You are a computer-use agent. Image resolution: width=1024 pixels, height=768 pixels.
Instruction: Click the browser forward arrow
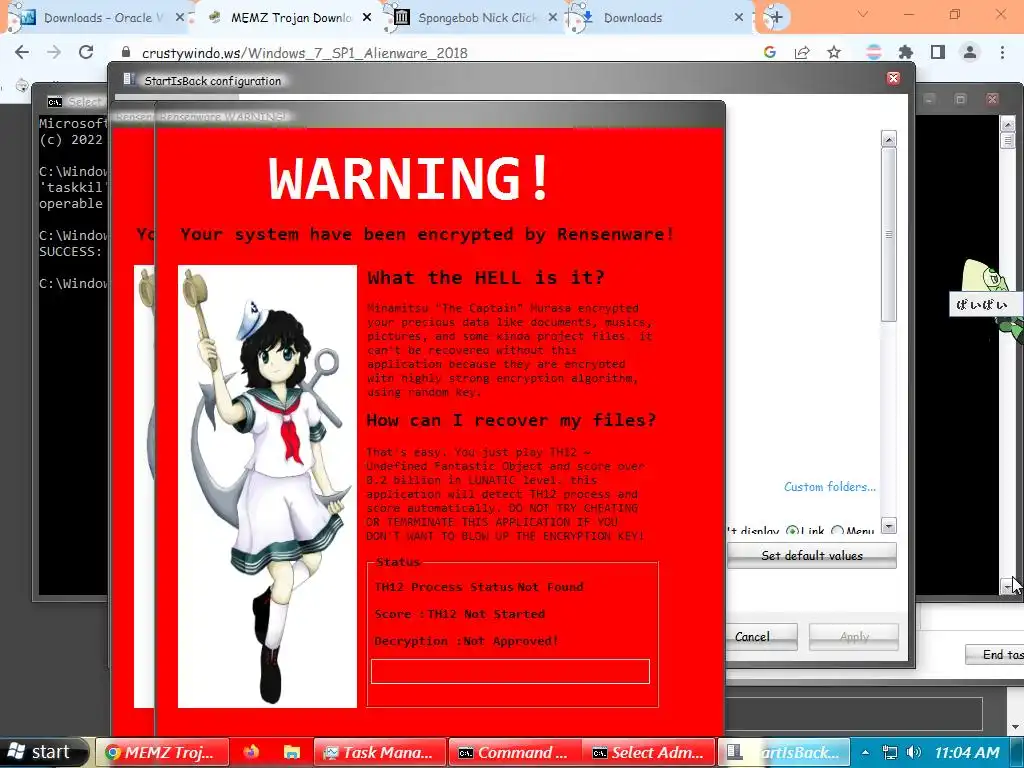54,52
